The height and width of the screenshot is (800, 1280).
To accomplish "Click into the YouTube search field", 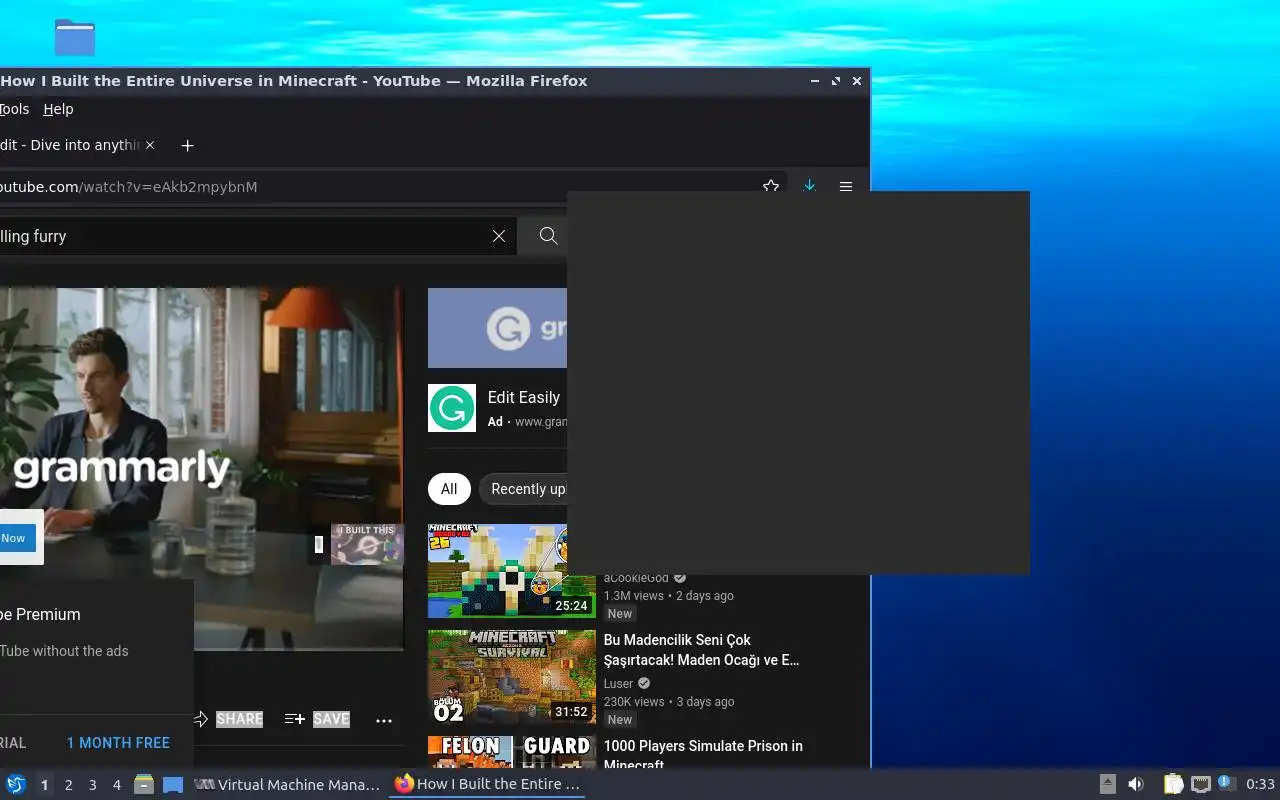I will point(240,236).
